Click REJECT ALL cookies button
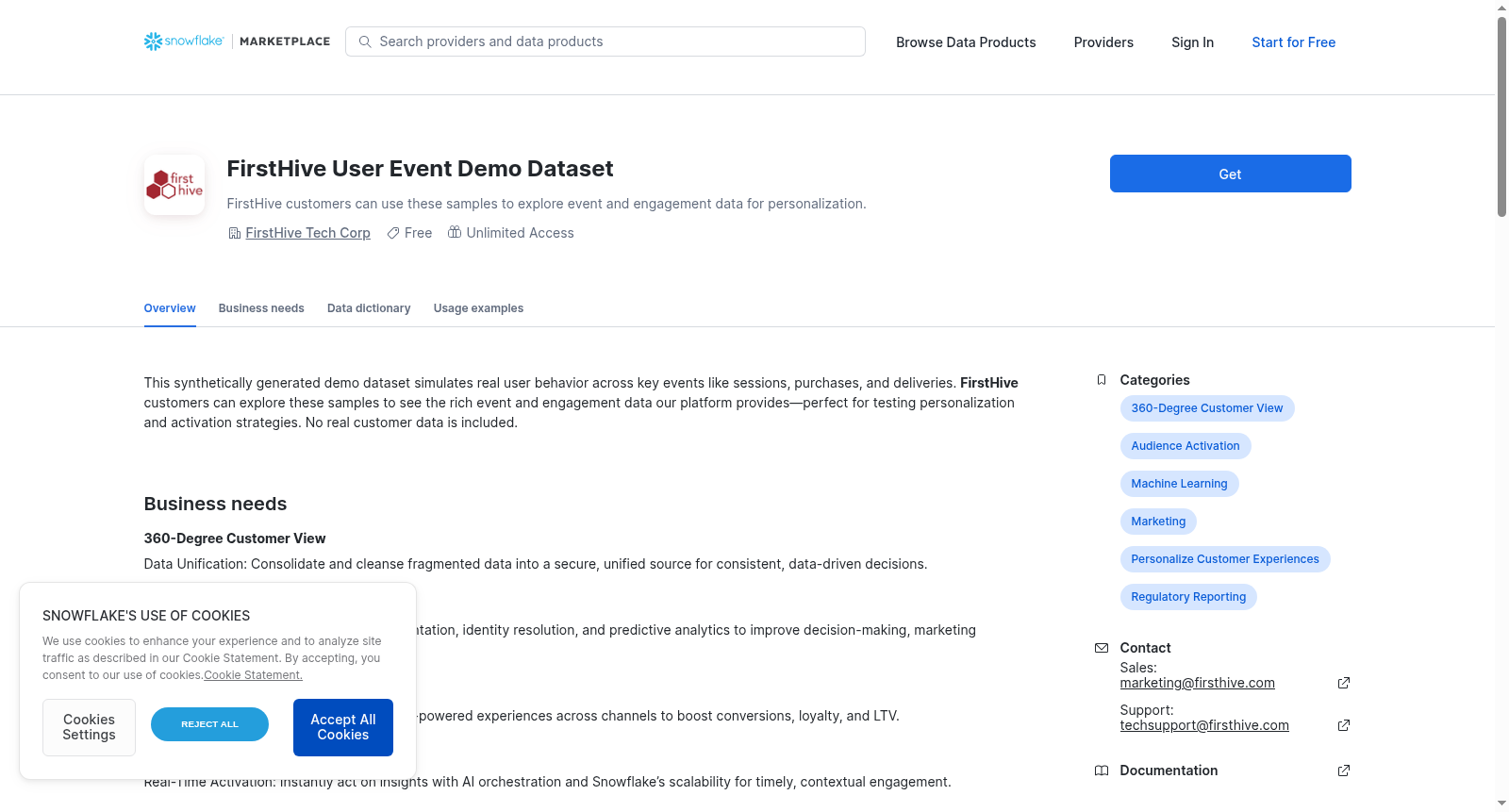1509x812 pixels. (209, 724)
